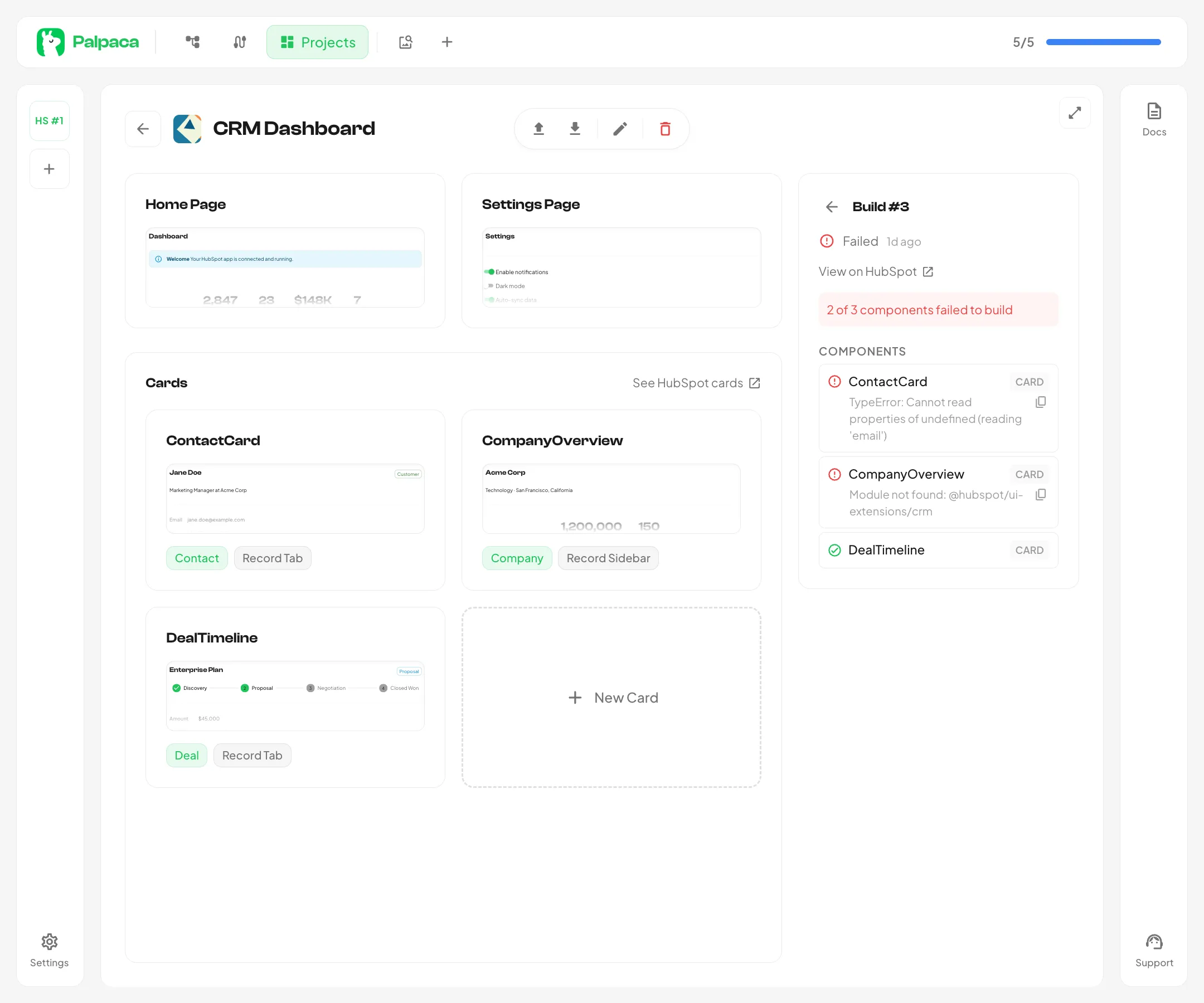Viewport: 1204px width, 1003px height.
Task: Delete project with the red trash icon
Action: point(665,129)
